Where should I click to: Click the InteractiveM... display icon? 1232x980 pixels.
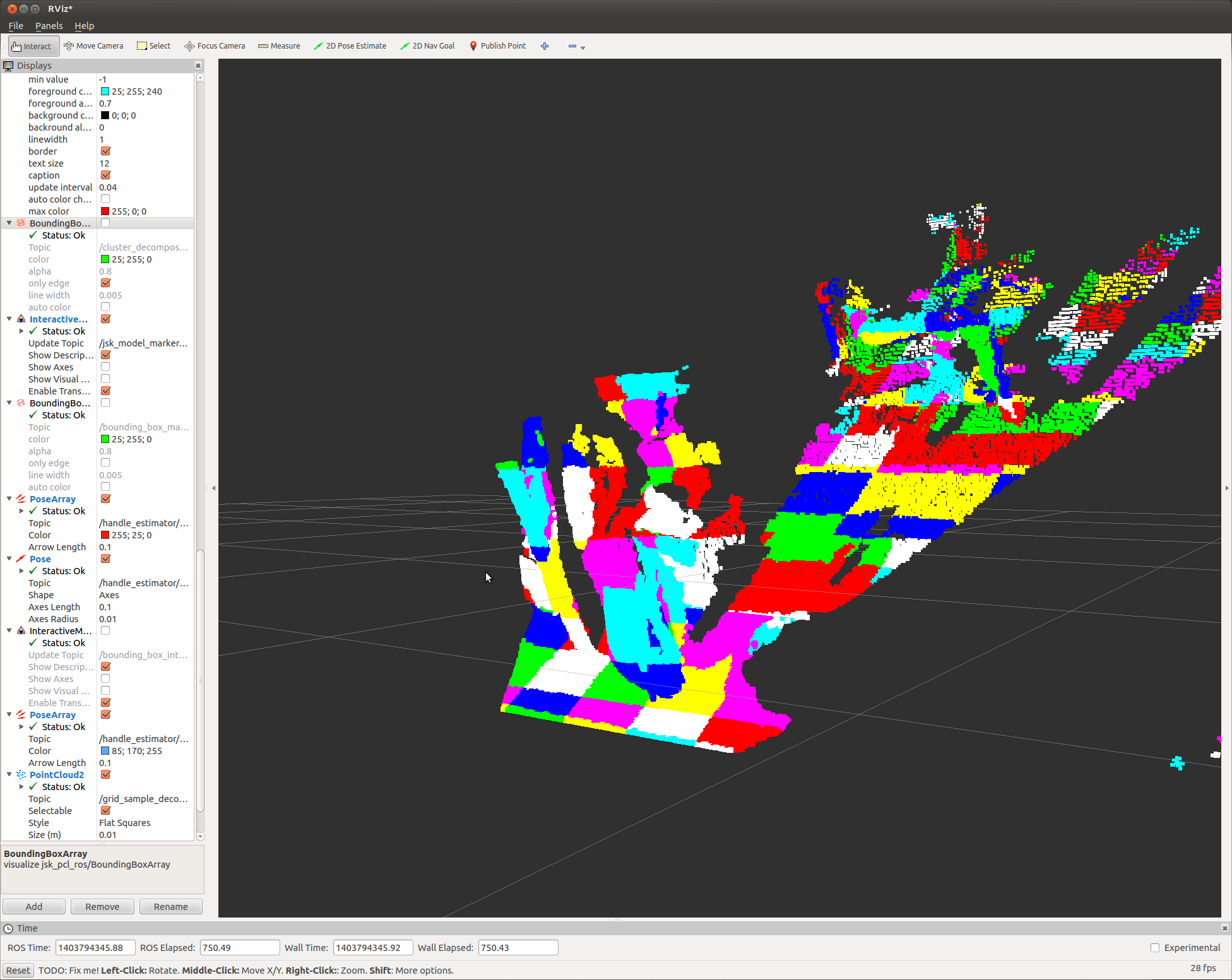[x=21, y=631]
